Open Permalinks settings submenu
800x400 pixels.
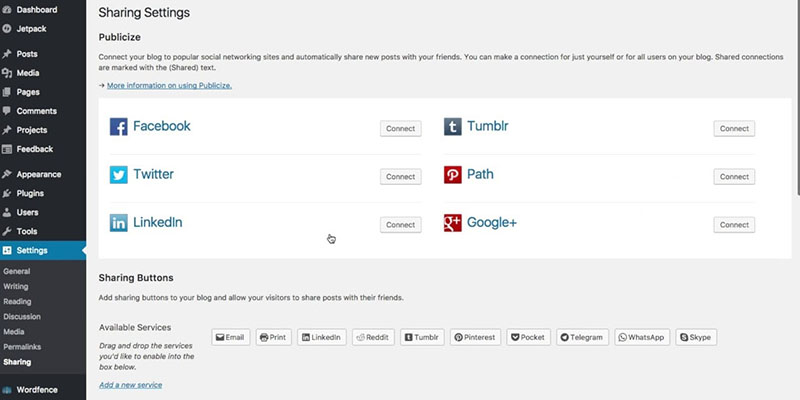click(22, 347)
